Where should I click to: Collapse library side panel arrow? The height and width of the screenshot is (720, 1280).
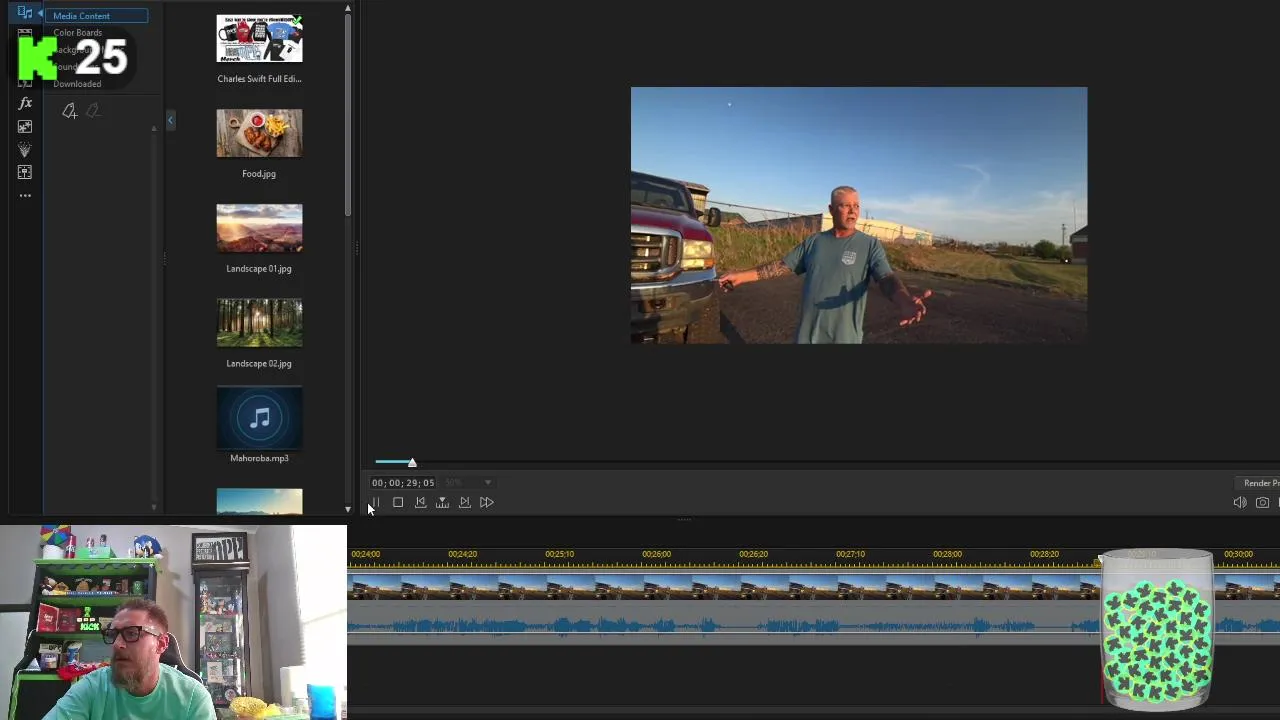(x=170, y=120)
